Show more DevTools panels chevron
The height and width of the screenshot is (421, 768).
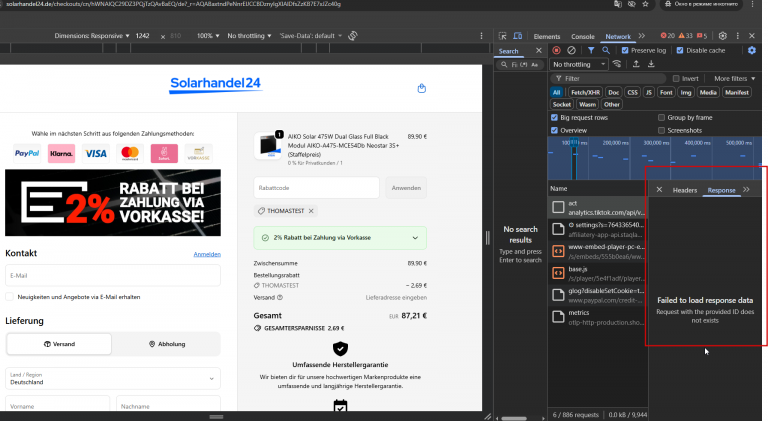point(642,36)
